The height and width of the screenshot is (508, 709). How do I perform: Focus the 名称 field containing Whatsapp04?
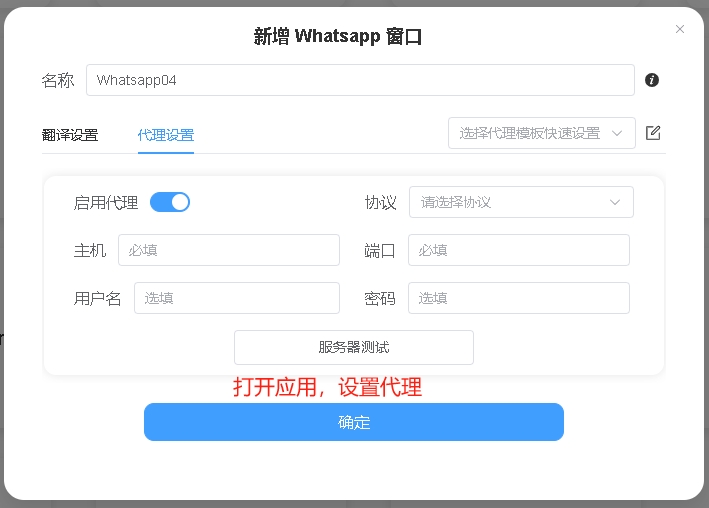pos(360,80)
